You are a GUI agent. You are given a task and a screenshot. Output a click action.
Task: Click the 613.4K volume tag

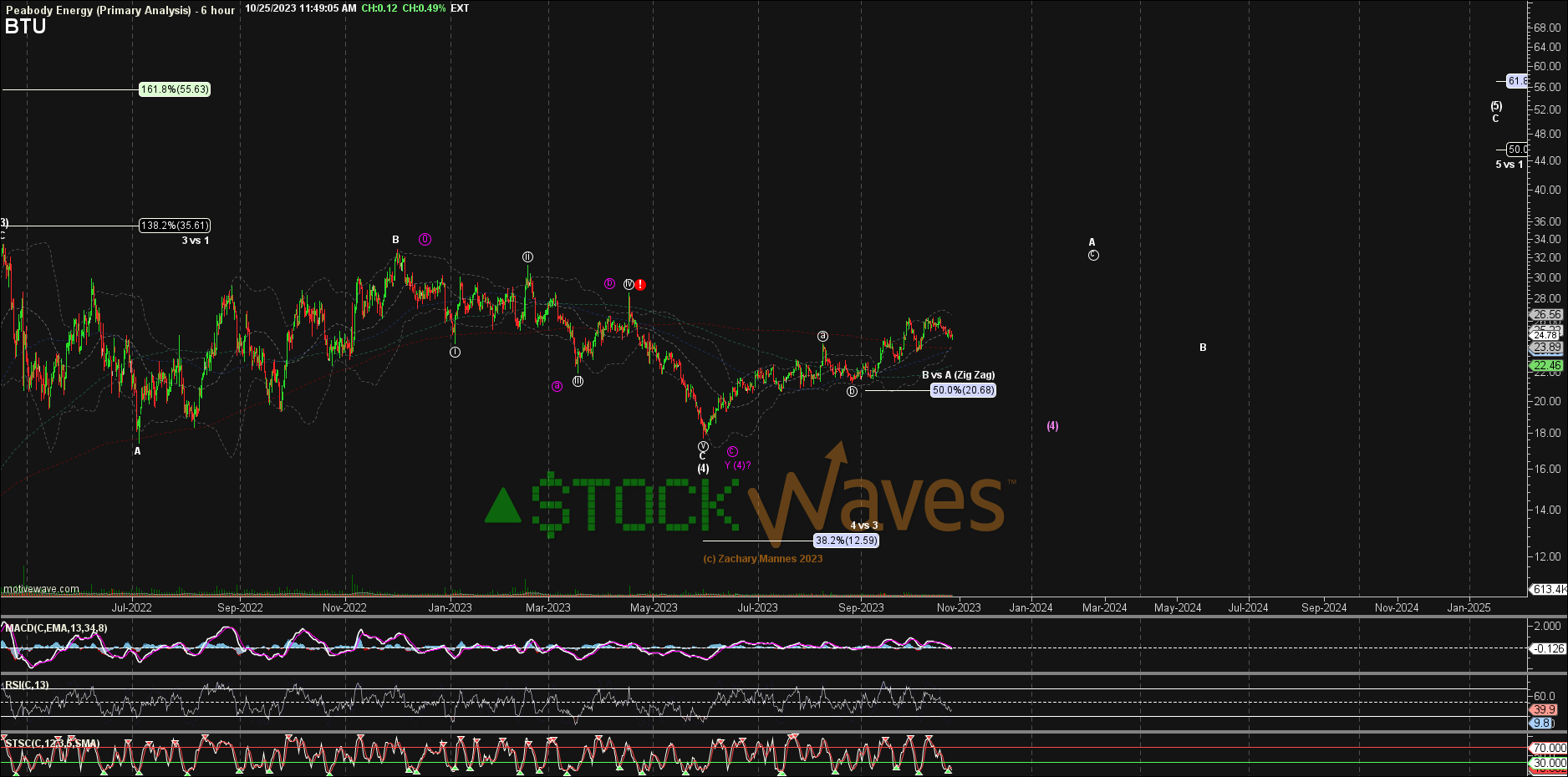tap(1549, 589)
